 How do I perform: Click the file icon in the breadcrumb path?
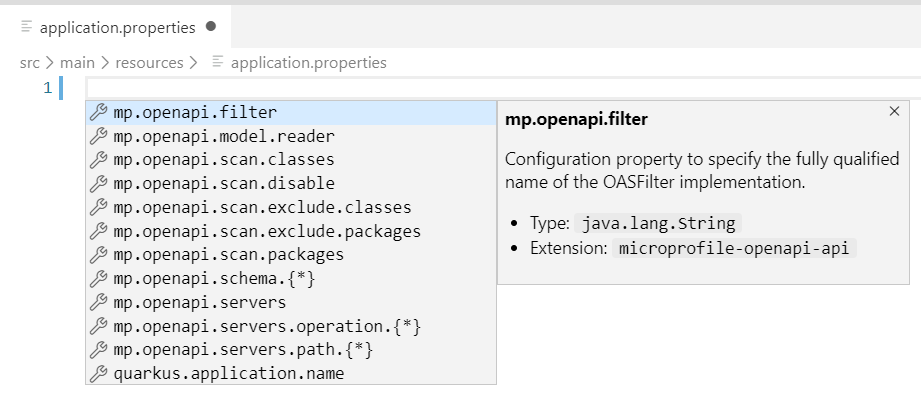(x=218, y=62)
